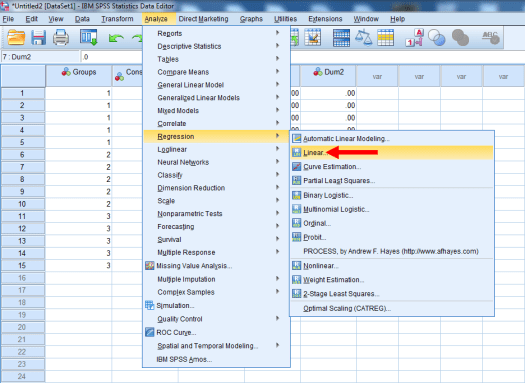This screenshot has height=383, width=525.
Task: Click the Spell Check ABC icon
Action: 491,37
